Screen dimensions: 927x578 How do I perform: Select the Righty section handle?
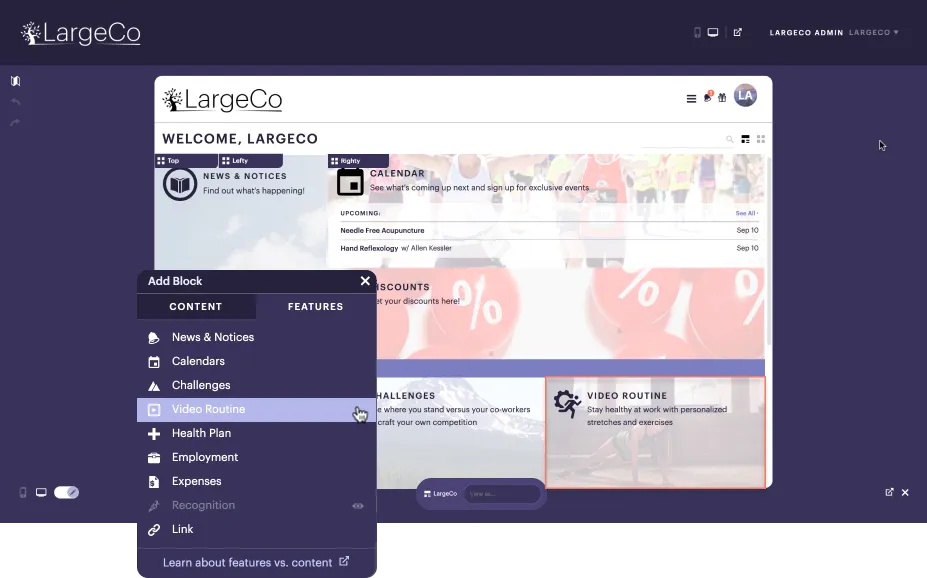(x=358, y=161)
